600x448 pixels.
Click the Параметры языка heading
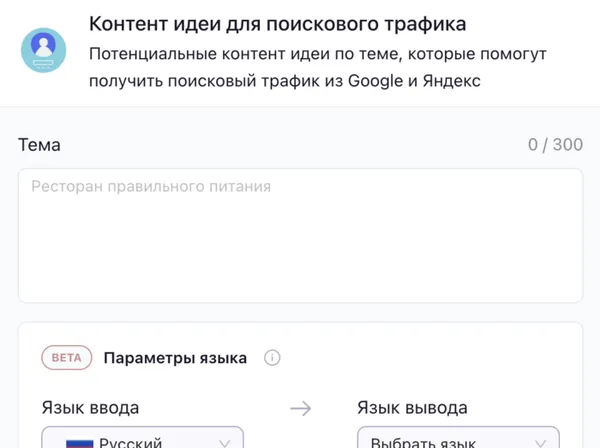coord(175,358)
